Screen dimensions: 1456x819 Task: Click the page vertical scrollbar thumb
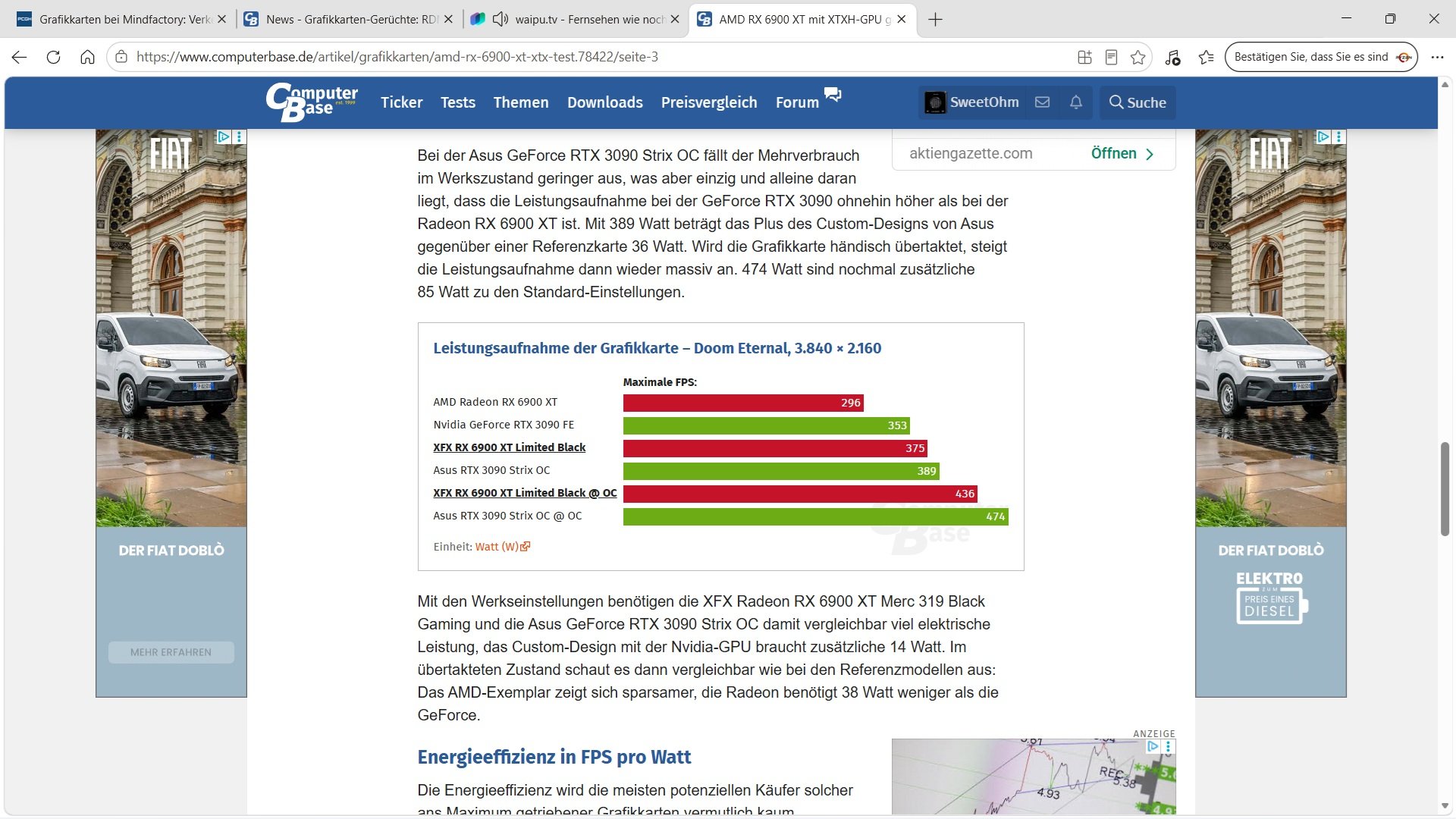pos(1445,489)
